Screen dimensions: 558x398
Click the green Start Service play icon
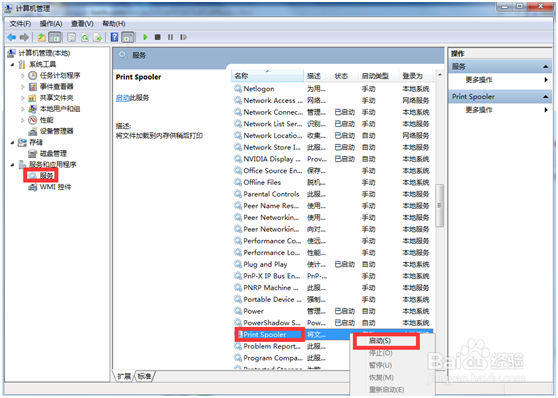(145, 37)
